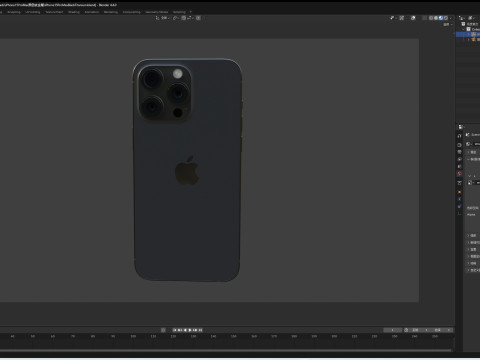Play the animation in reverse

tap(185, 330)
